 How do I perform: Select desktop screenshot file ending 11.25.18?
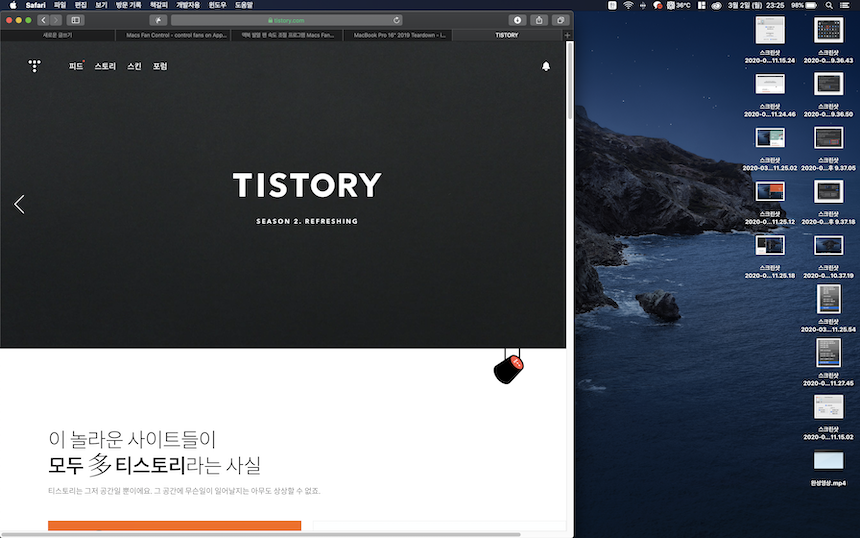pyautogui.click(x=770, y=256)
